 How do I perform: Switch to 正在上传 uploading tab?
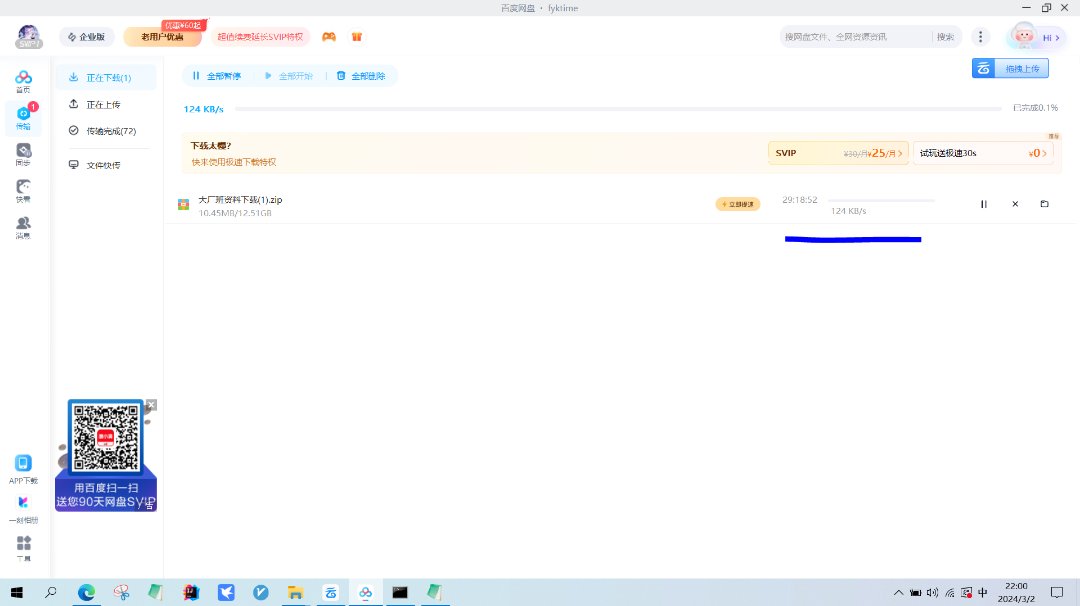(102, 104)
